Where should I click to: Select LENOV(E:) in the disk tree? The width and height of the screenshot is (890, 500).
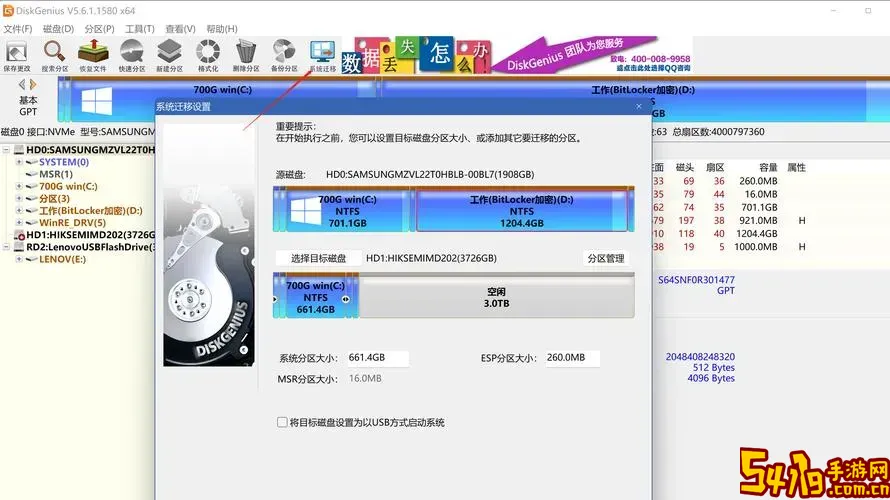[62, 259]
